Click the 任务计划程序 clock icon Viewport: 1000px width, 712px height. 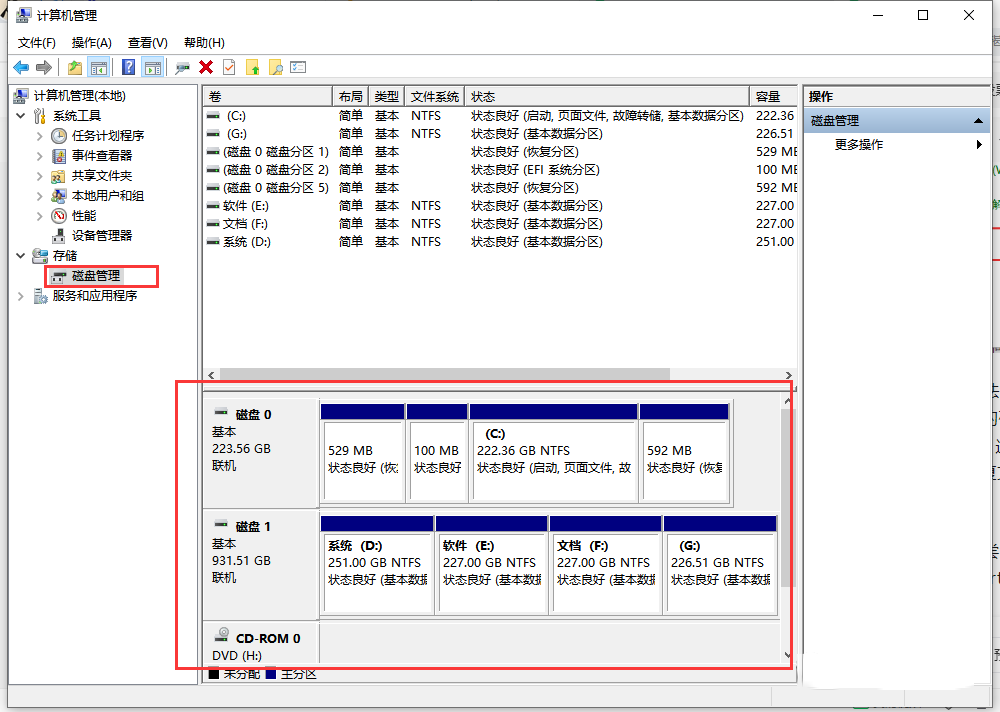pos(59,136)
